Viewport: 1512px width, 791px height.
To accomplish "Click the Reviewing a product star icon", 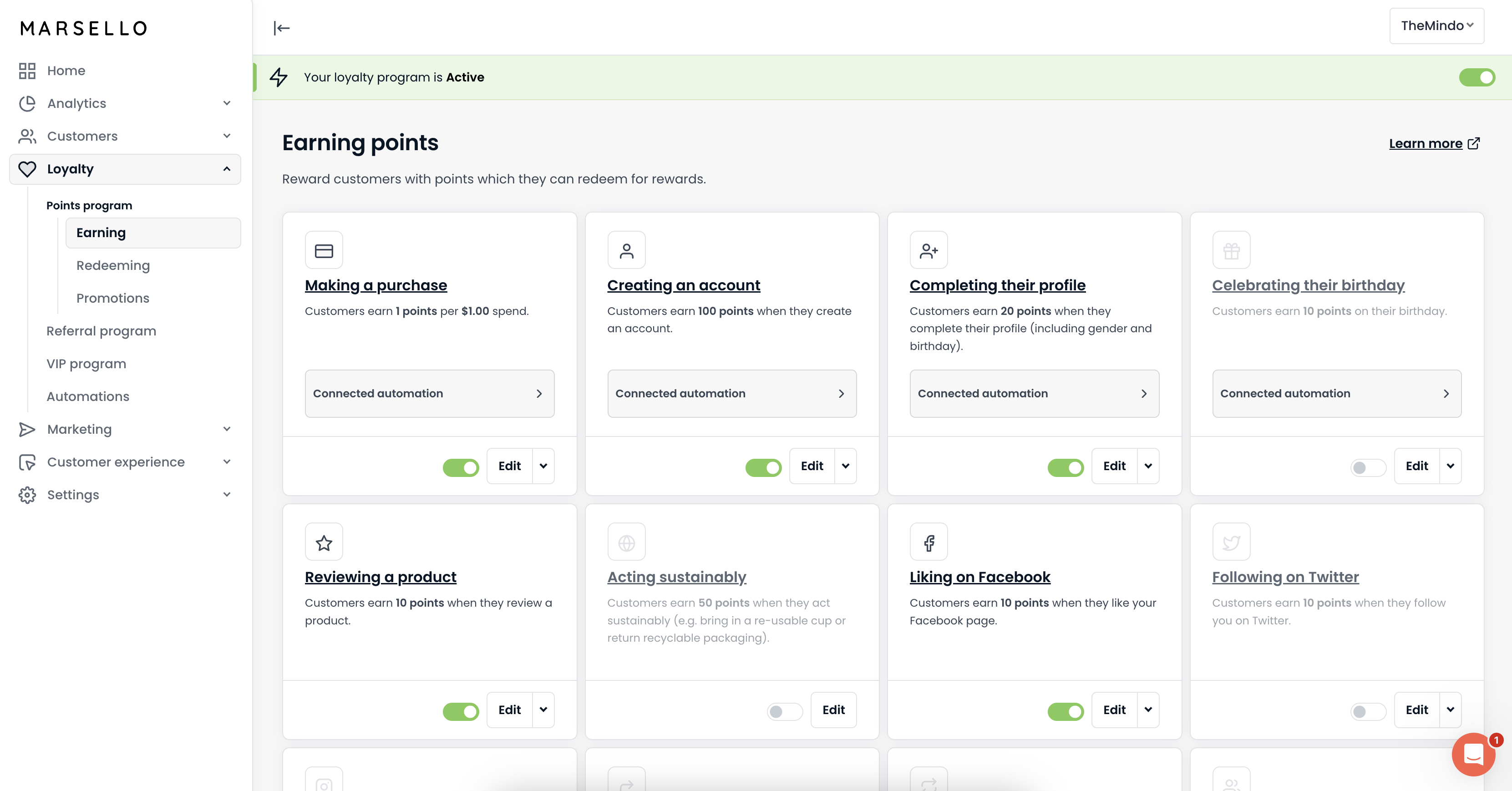I will (x=324, y=543).
